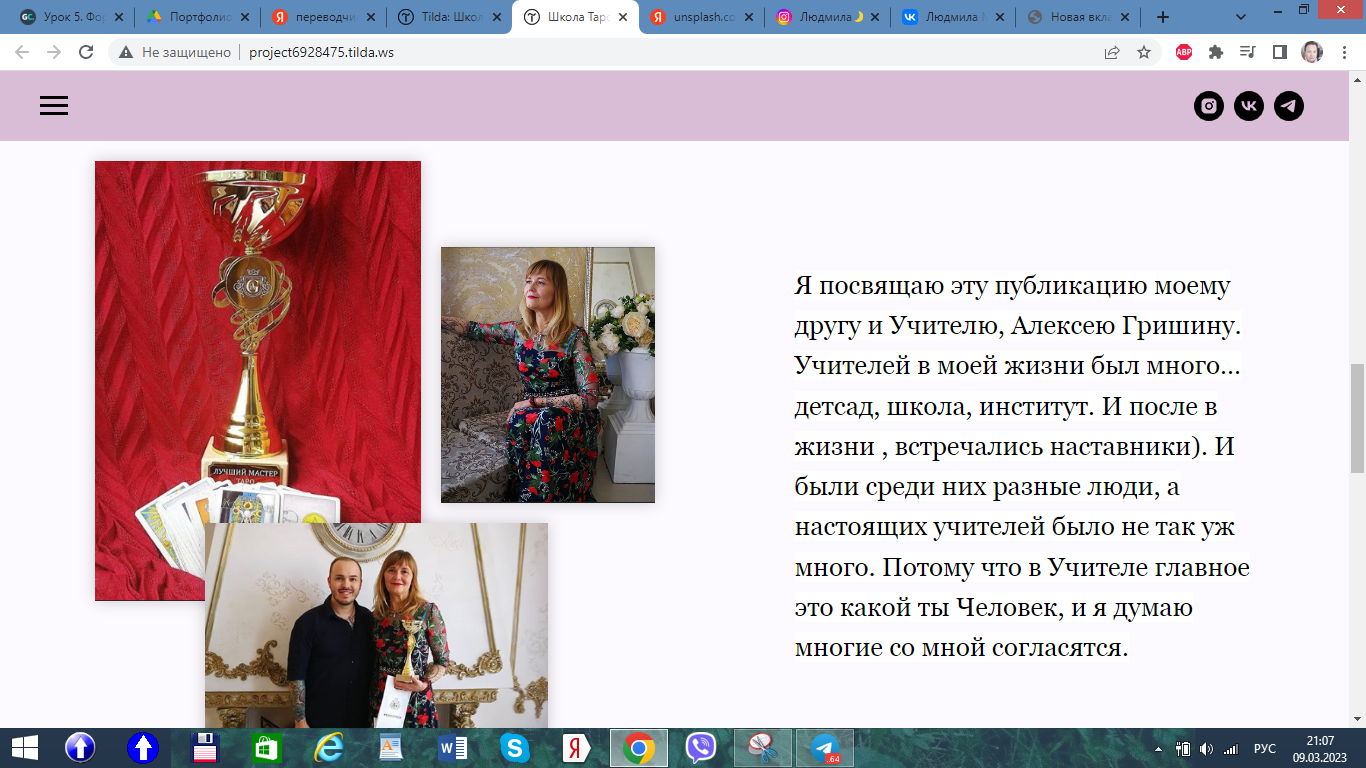Open the Windows Store in taskbar
The image size is (1366, 768).
click(x=267, y=748)
